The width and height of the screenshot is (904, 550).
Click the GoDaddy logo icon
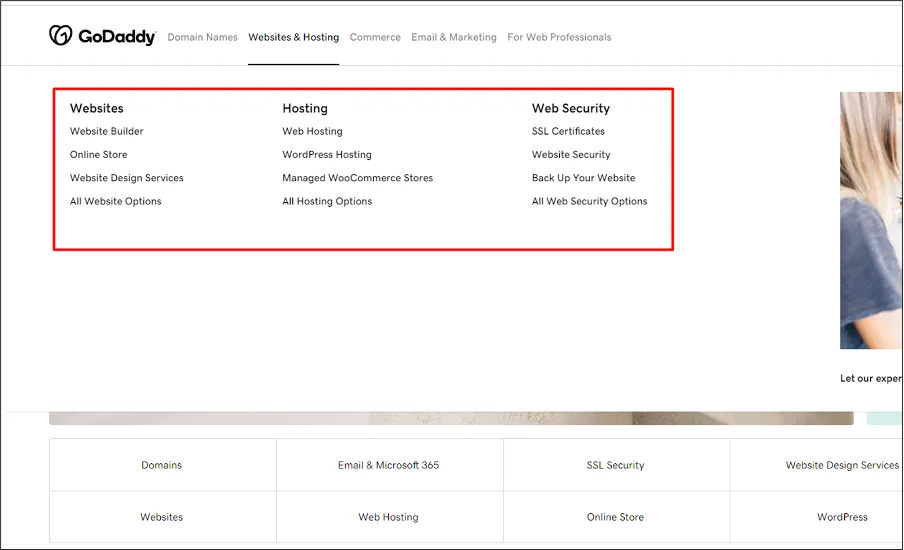coord(61,36)
